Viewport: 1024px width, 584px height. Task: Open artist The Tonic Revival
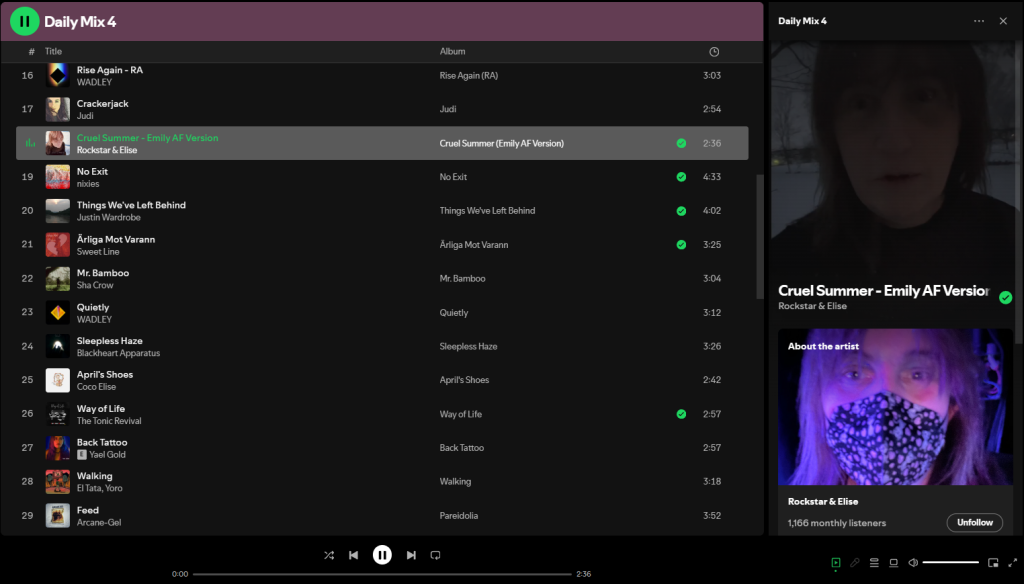pos(109,421)
